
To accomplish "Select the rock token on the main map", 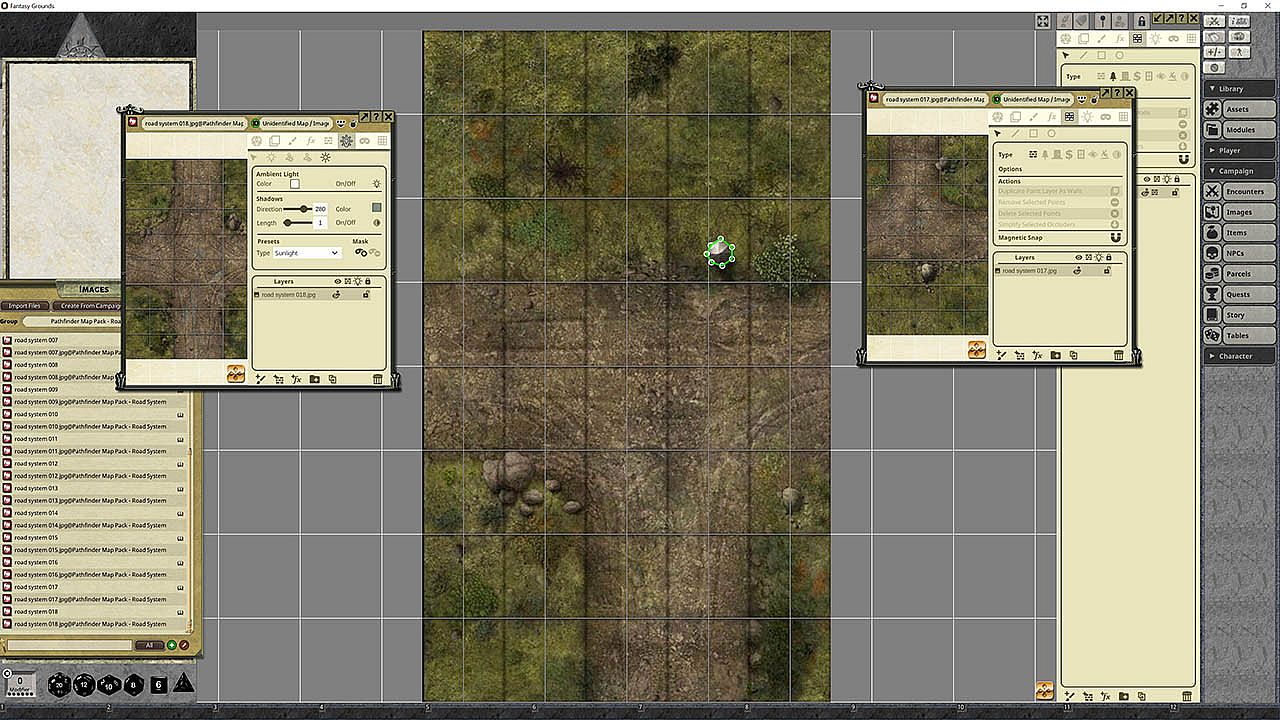I will click(719, 252).
